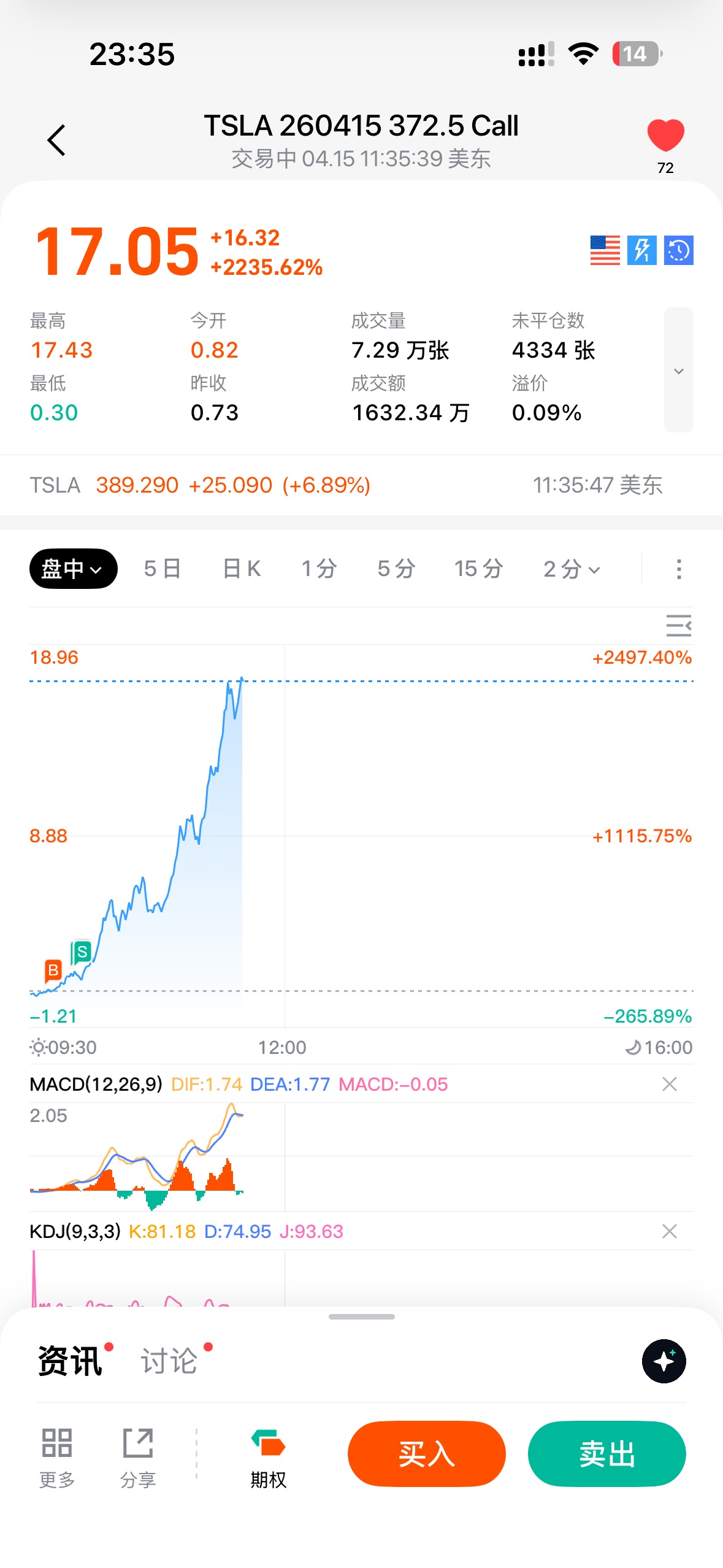This screenshot has height=1568, width=723.
Task: Open the 2分 interval dropdown
Action: [572, 569]
